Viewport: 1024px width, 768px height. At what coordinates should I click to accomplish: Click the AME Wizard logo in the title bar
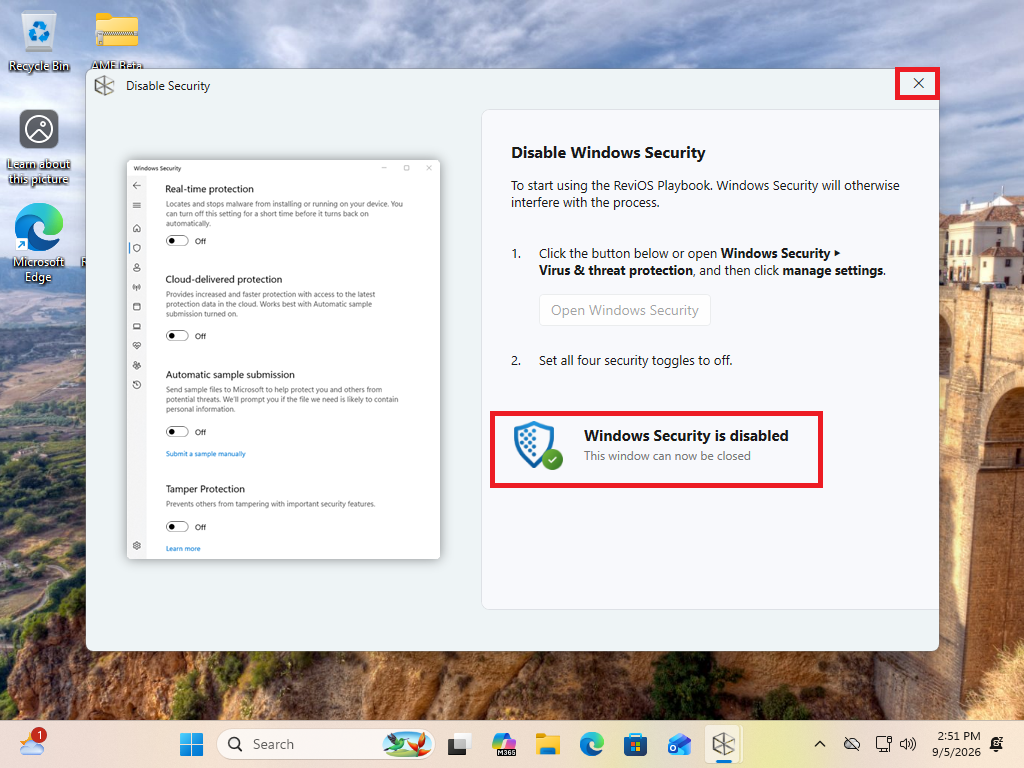104,86
